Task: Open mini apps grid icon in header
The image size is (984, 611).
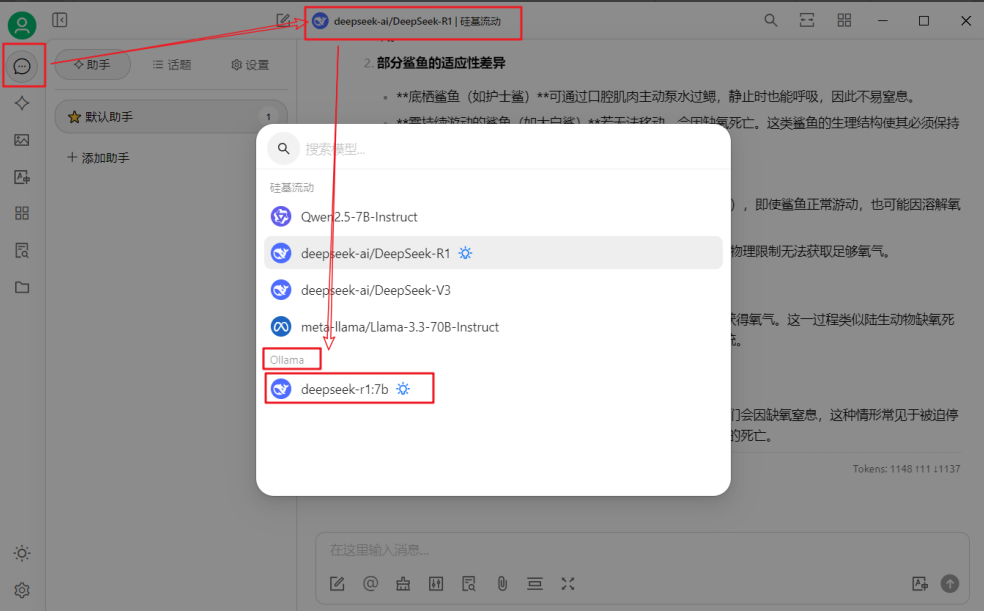Action: click(x=844, y=21)
